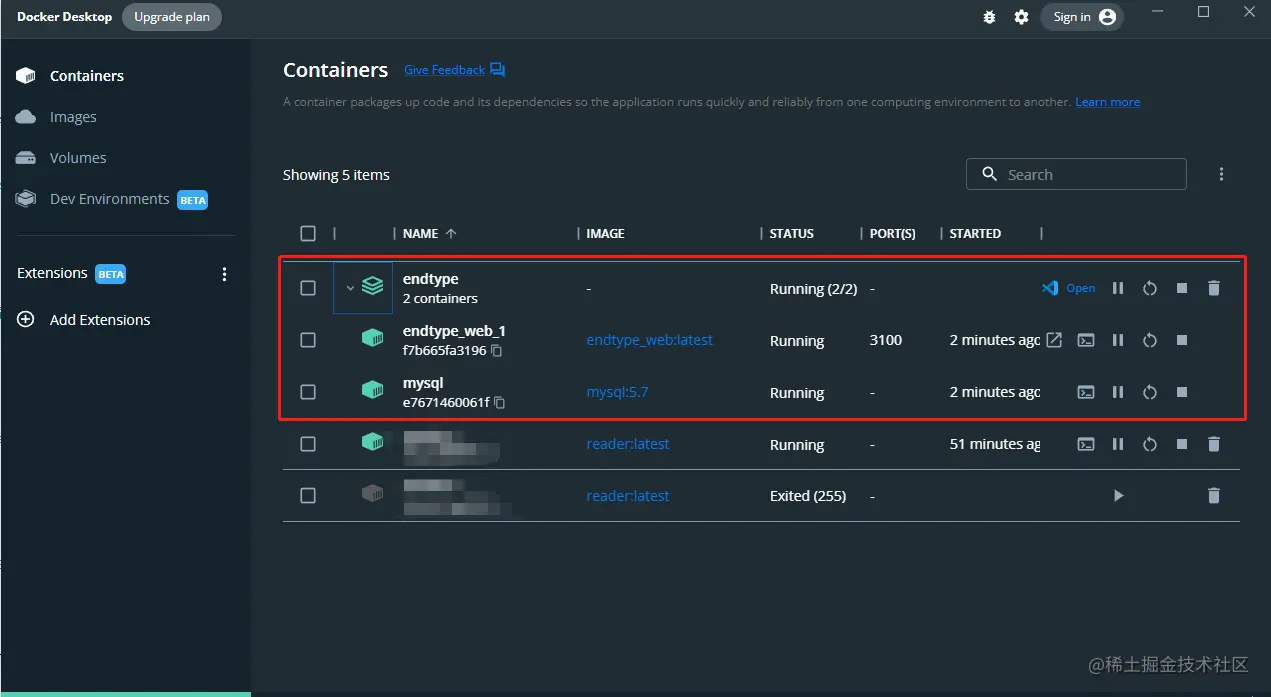This screenshot has width=1271, height=697.
Task: Open the Learn more link
Action: tap(1107, 102)
